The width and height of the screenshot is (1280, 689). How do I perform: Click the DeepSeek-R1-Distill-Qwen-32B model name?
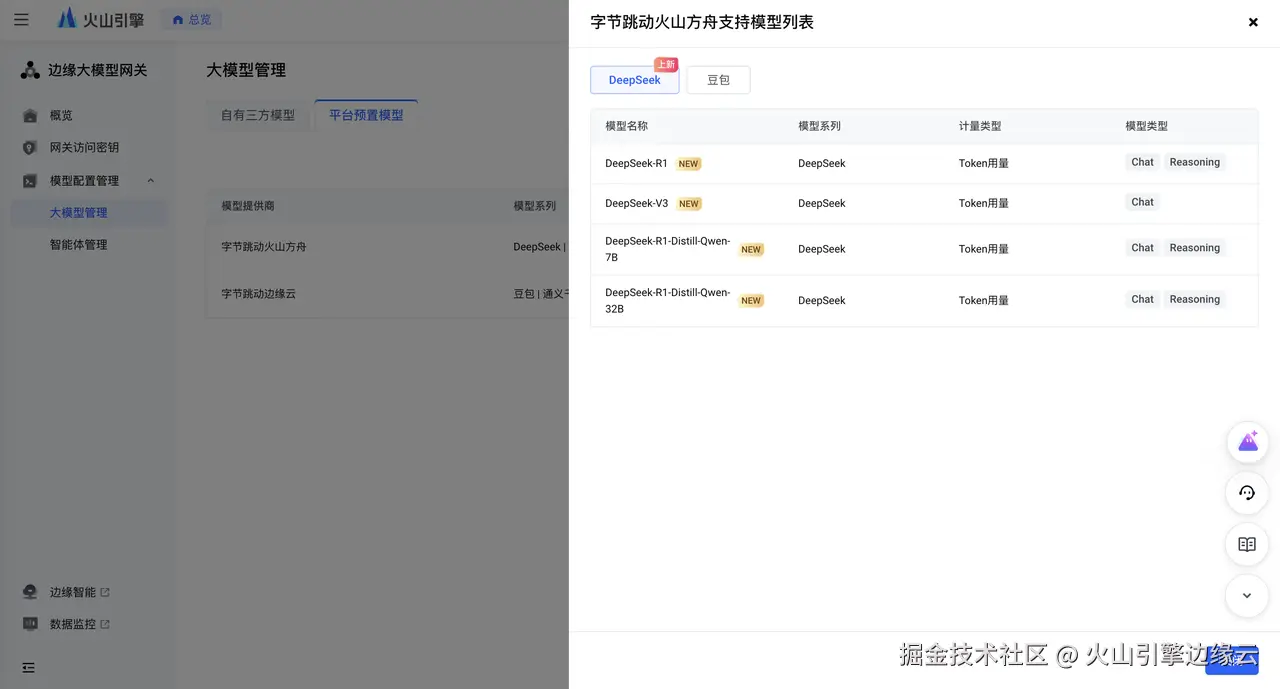coord(668,301)
